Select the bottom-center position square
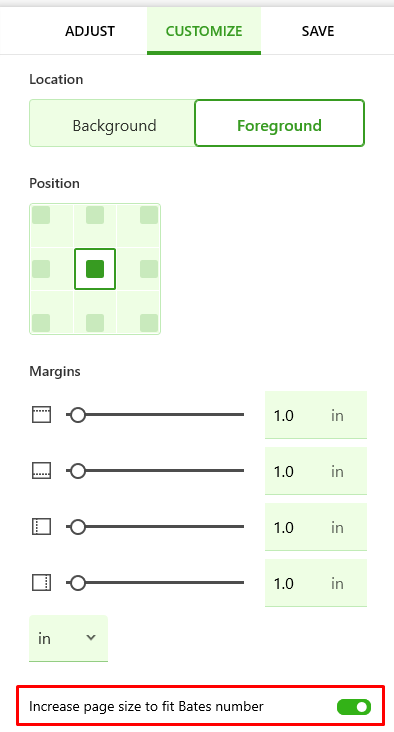Screen dimensions: 394x732 (x=95, y=323)
